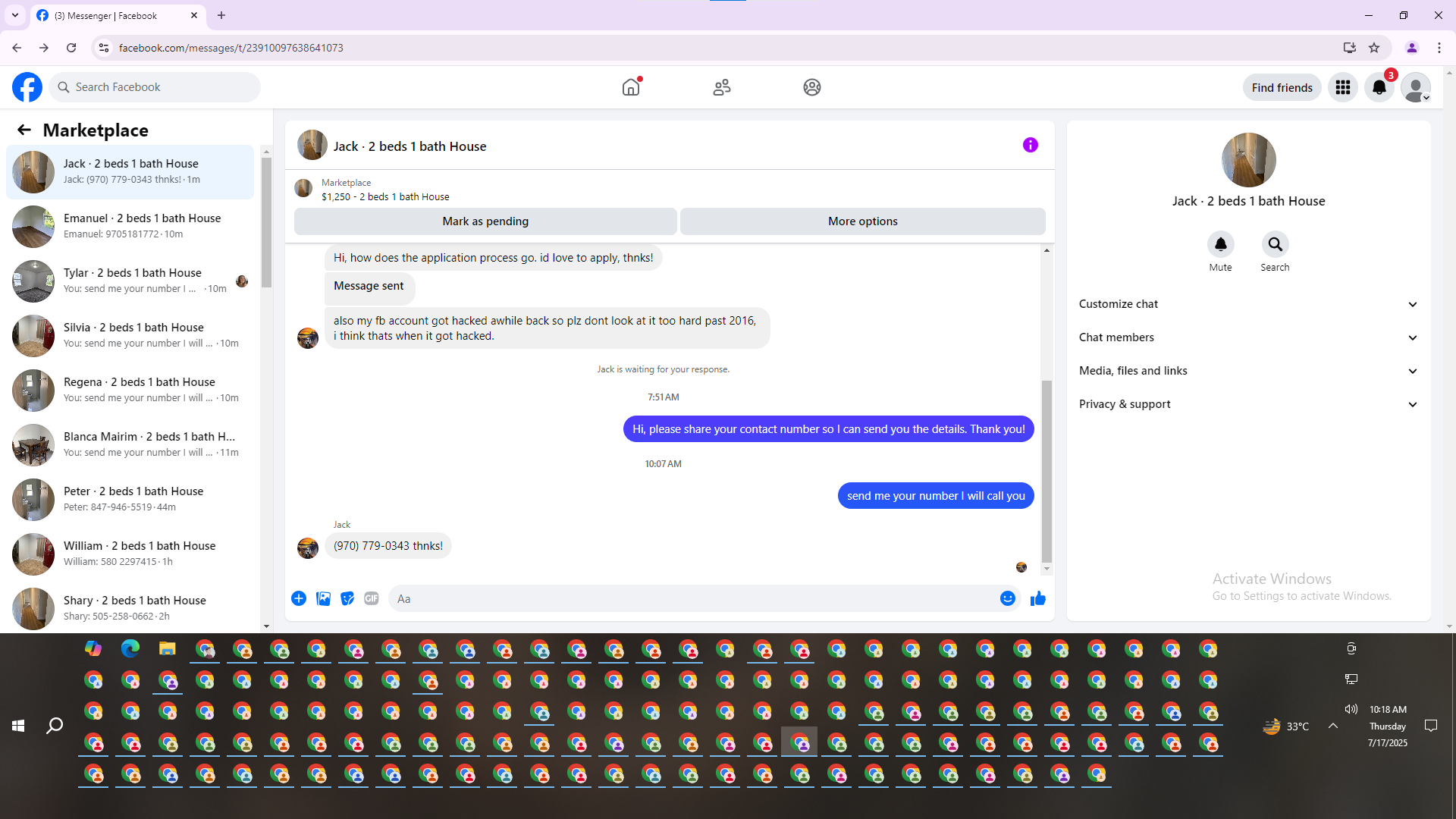This screenshot has height=819, width=1456.
Task: Choose a GIF in composer
Action: click(371, 598)
